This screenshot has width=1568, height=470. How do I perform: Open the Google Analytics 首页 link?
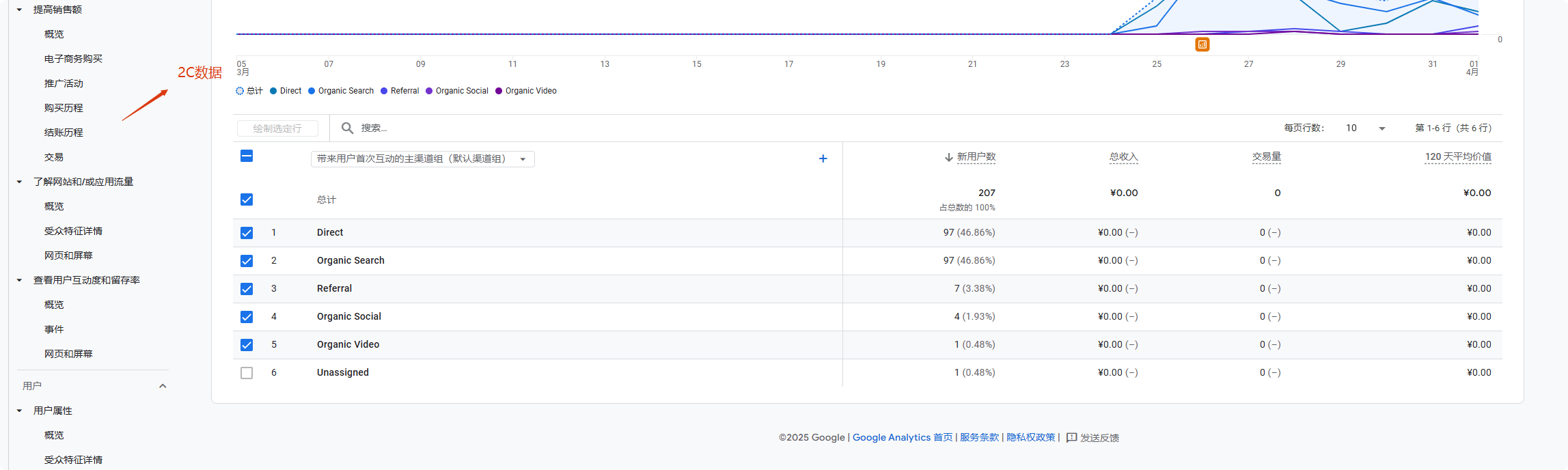click(903, 437)
